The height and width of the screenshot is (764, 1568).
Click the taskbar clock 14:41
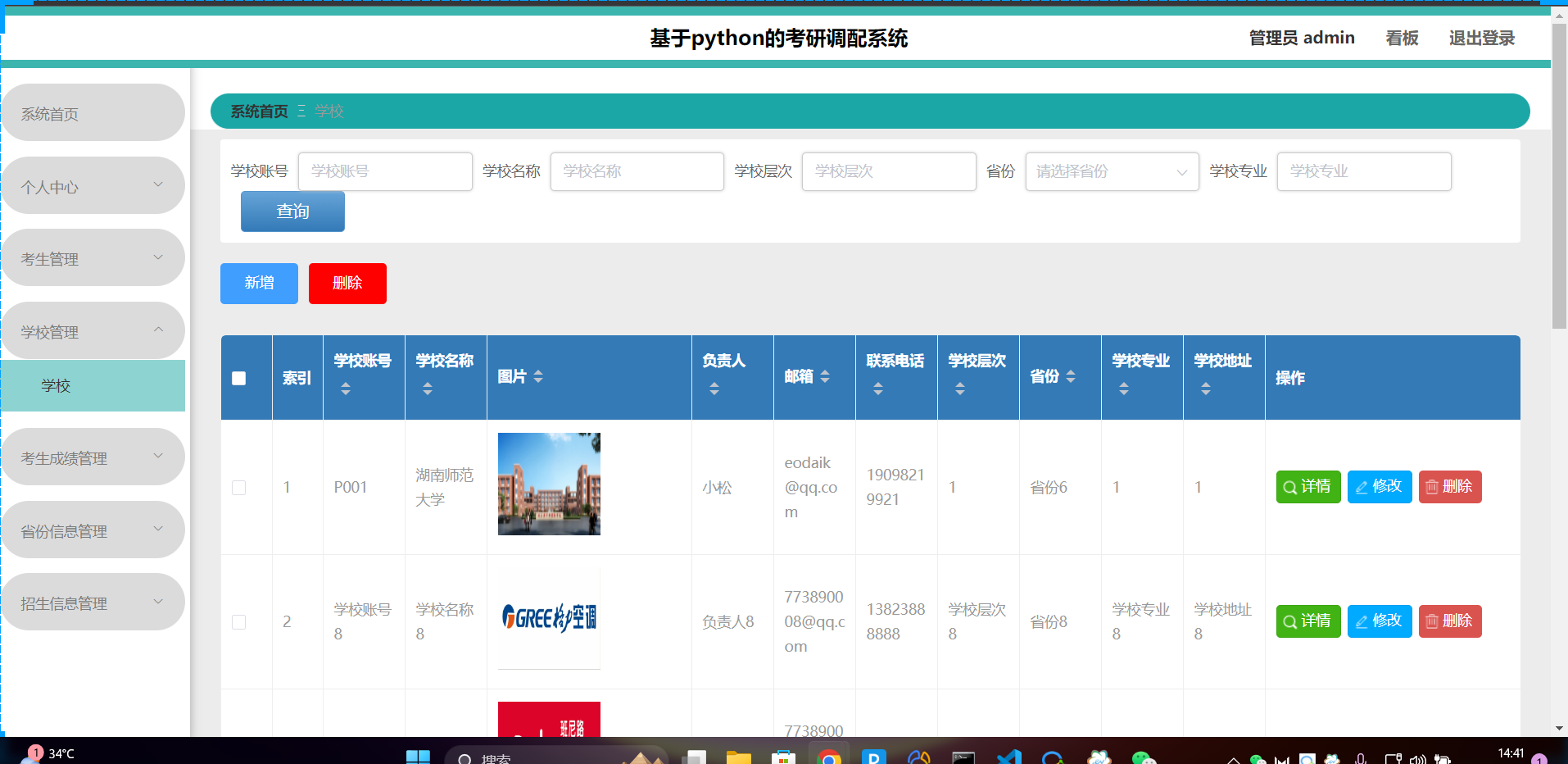pos(1511,753)
